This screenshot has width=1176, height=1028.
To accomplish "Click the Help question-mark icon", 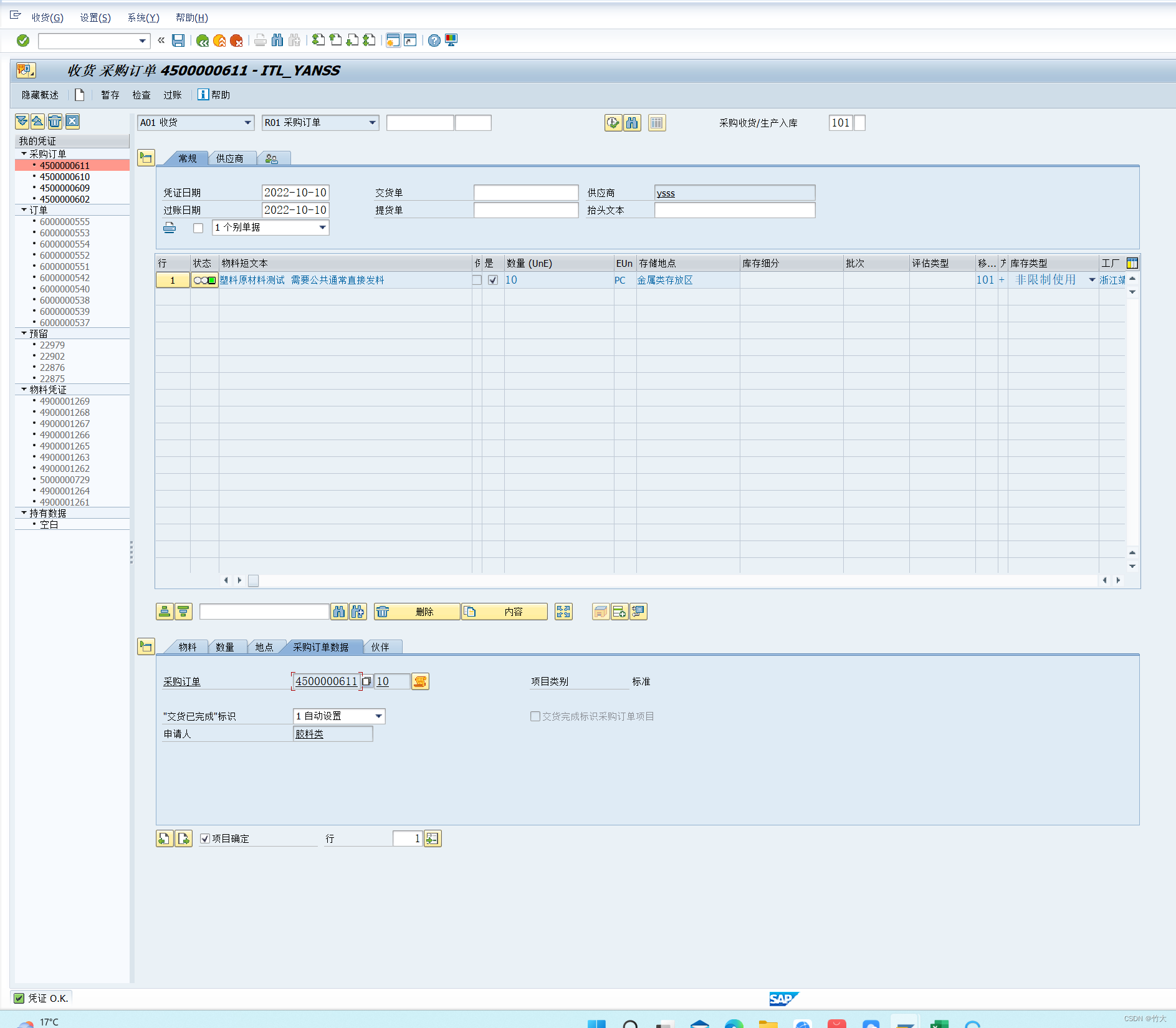I will pyautogui.click(x=434, y=41).
